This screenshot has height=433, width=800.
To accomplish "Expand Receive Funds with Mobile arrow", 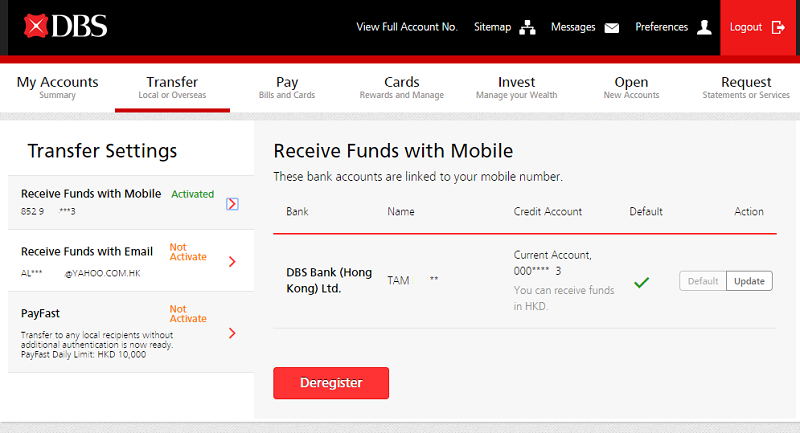I will (232, 204).
